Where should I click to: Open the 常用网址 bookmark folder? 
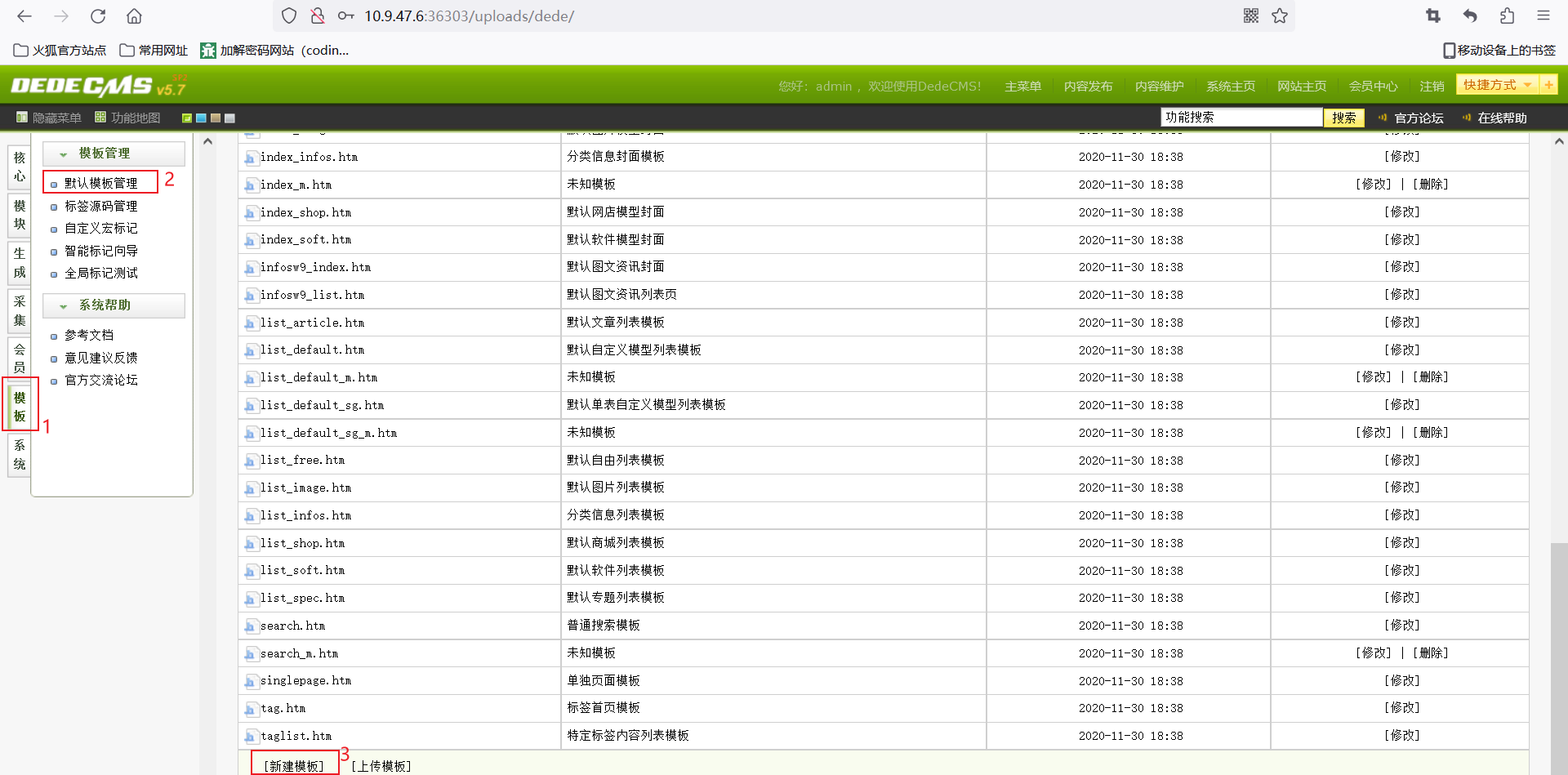tap(154, 51)
